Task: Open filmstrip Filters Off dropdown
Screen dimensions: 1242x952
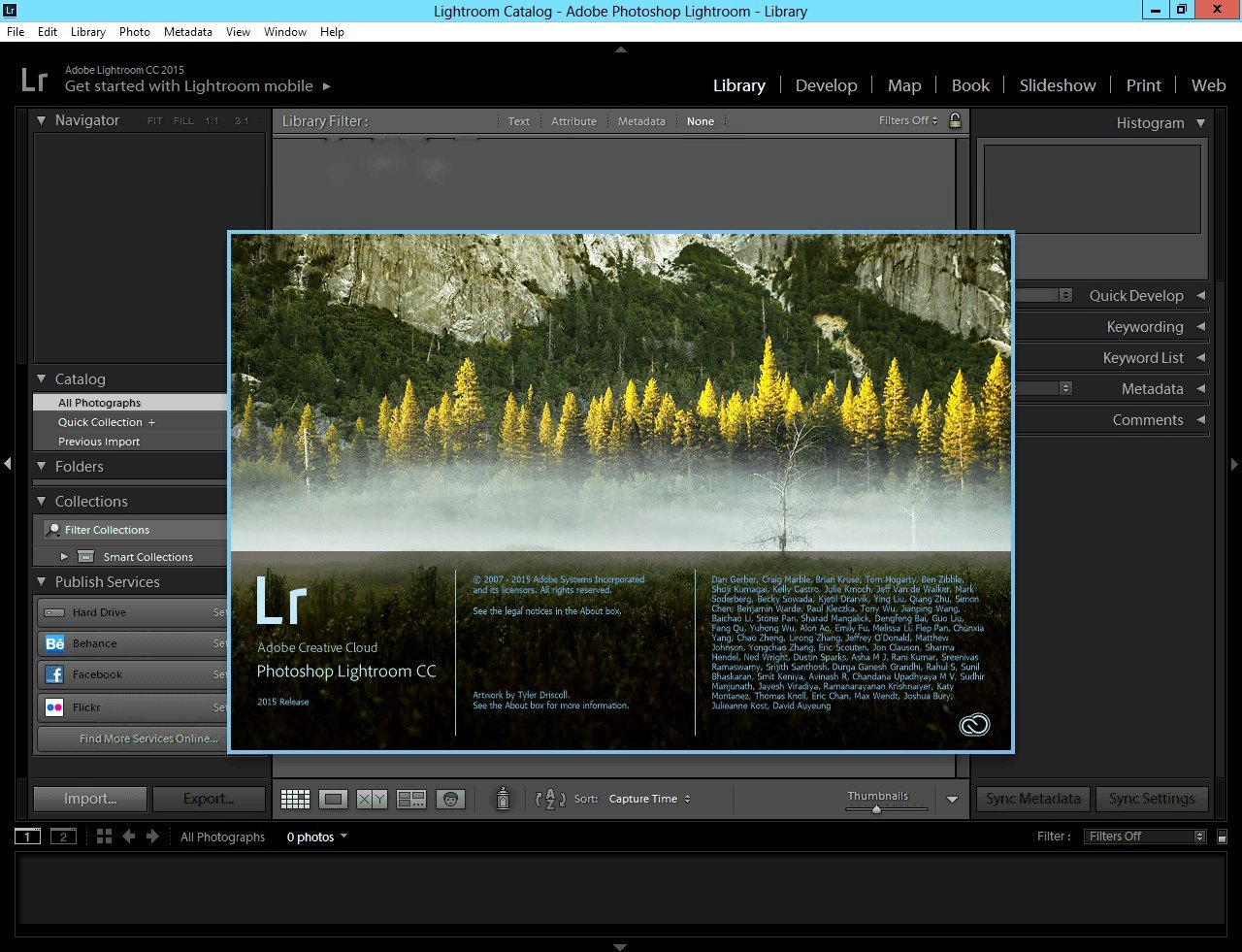Action: (x=1146, y=837)
